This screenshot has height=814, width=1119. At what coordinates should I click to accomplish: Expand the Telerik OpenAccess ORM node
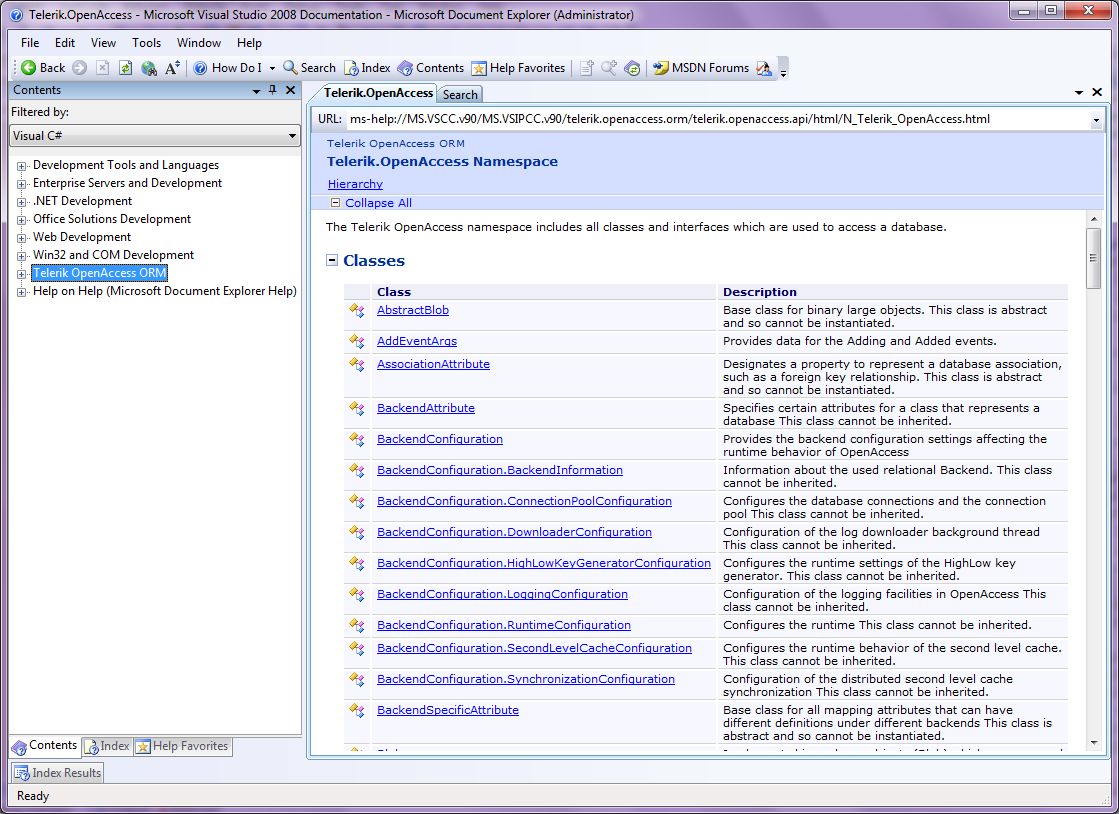tap(22, 273)
